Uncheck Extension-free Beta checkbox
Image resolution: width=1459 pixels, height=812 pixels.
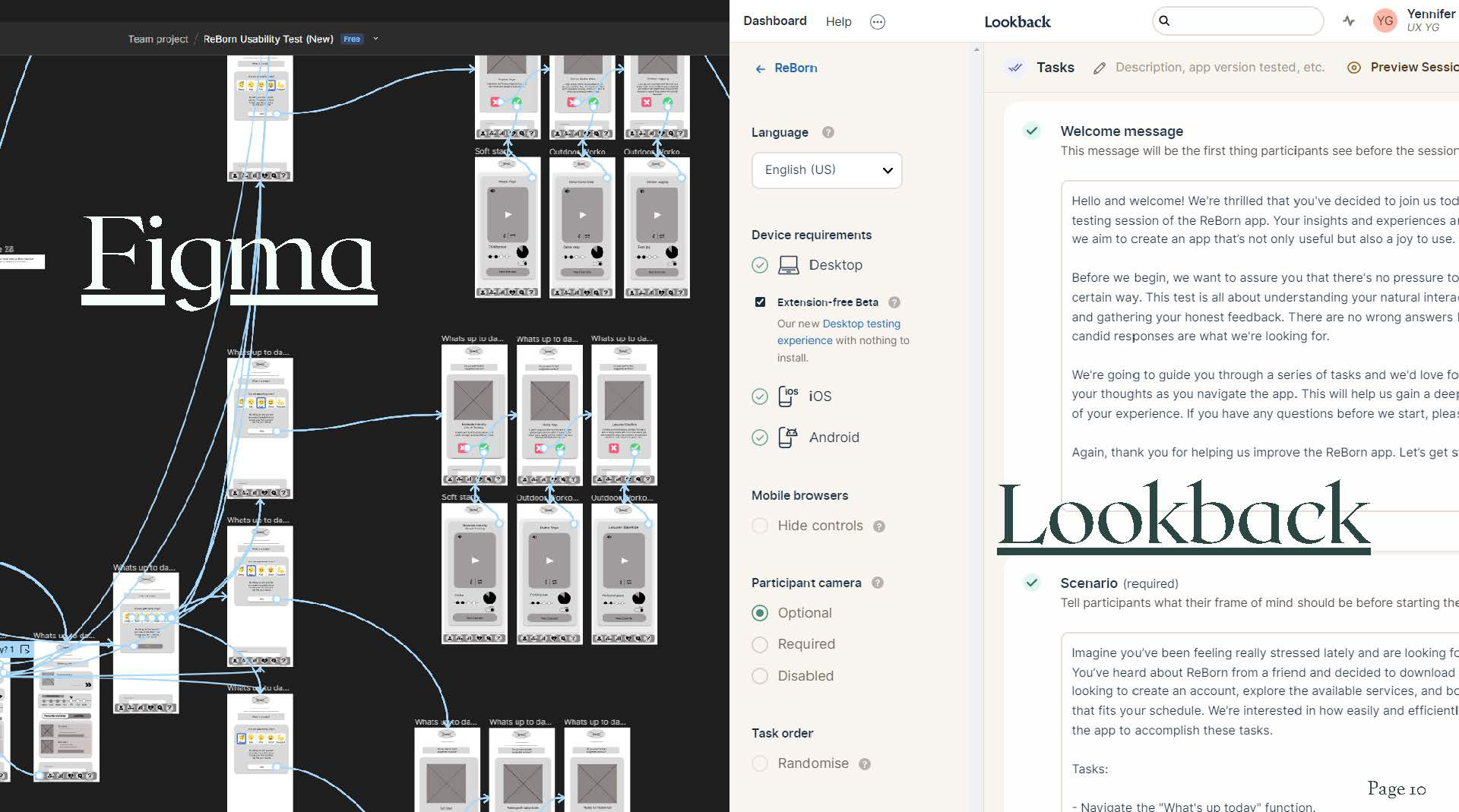(x=760, y=302)
